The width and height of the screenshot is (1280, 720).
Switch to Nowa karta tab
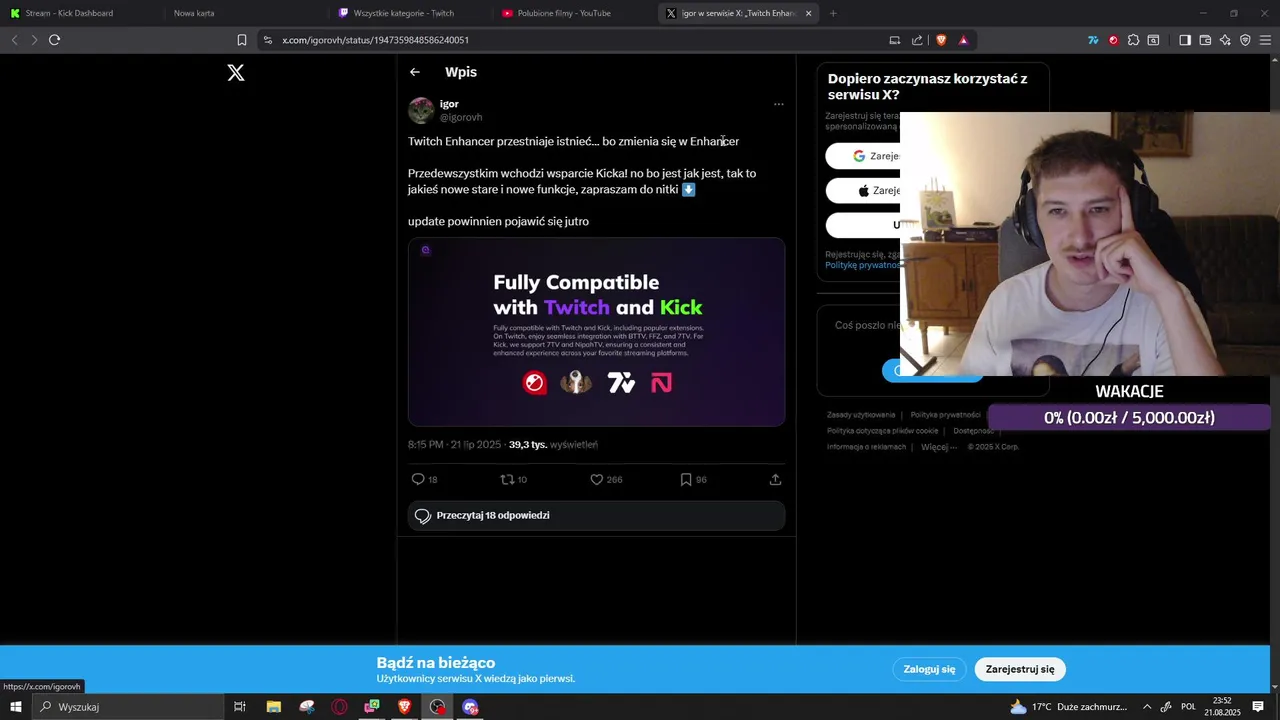pyautogui.click(x=244, y=13)
